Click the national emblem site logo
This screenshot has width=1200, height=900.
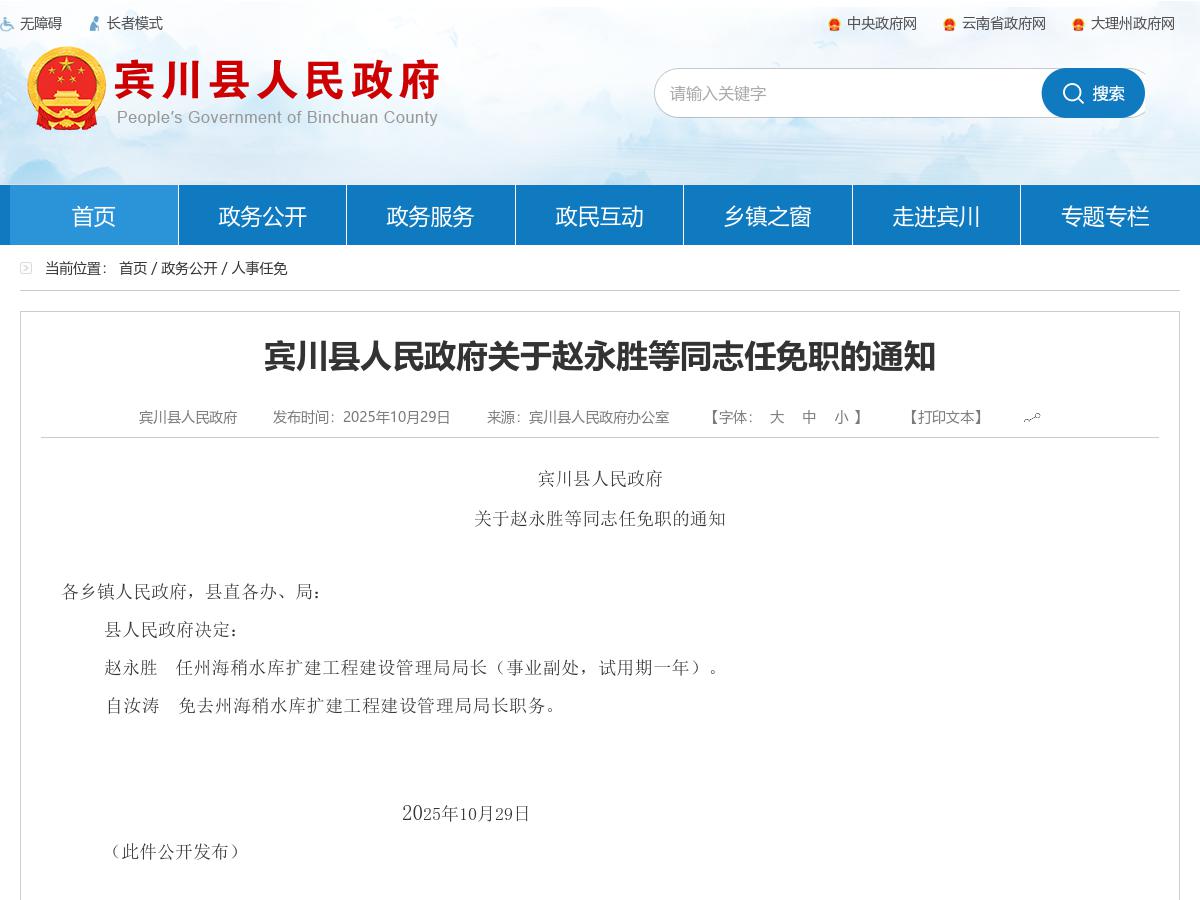coord(64,88)
